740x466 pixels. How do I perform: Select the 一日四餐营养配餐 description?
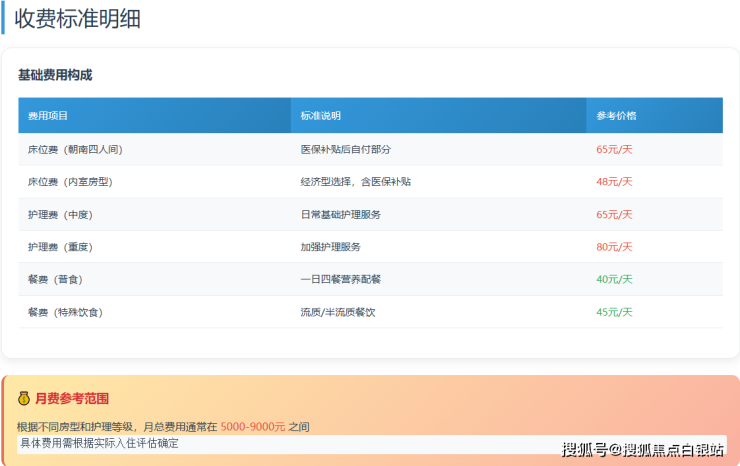point(341,280)
